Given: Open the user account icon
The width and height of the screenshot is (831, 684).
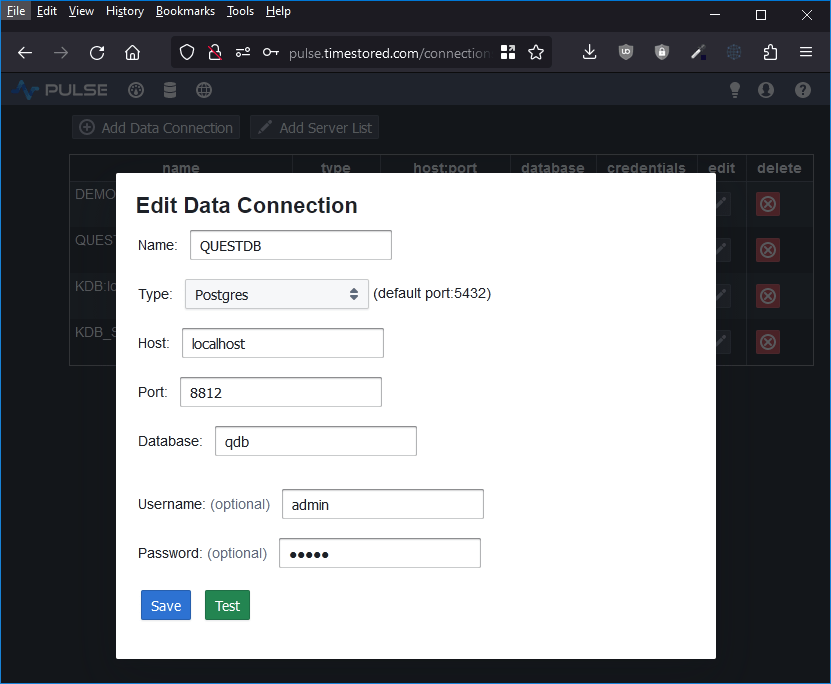Looking at the screenshot, I should click(x=766, y=90).
